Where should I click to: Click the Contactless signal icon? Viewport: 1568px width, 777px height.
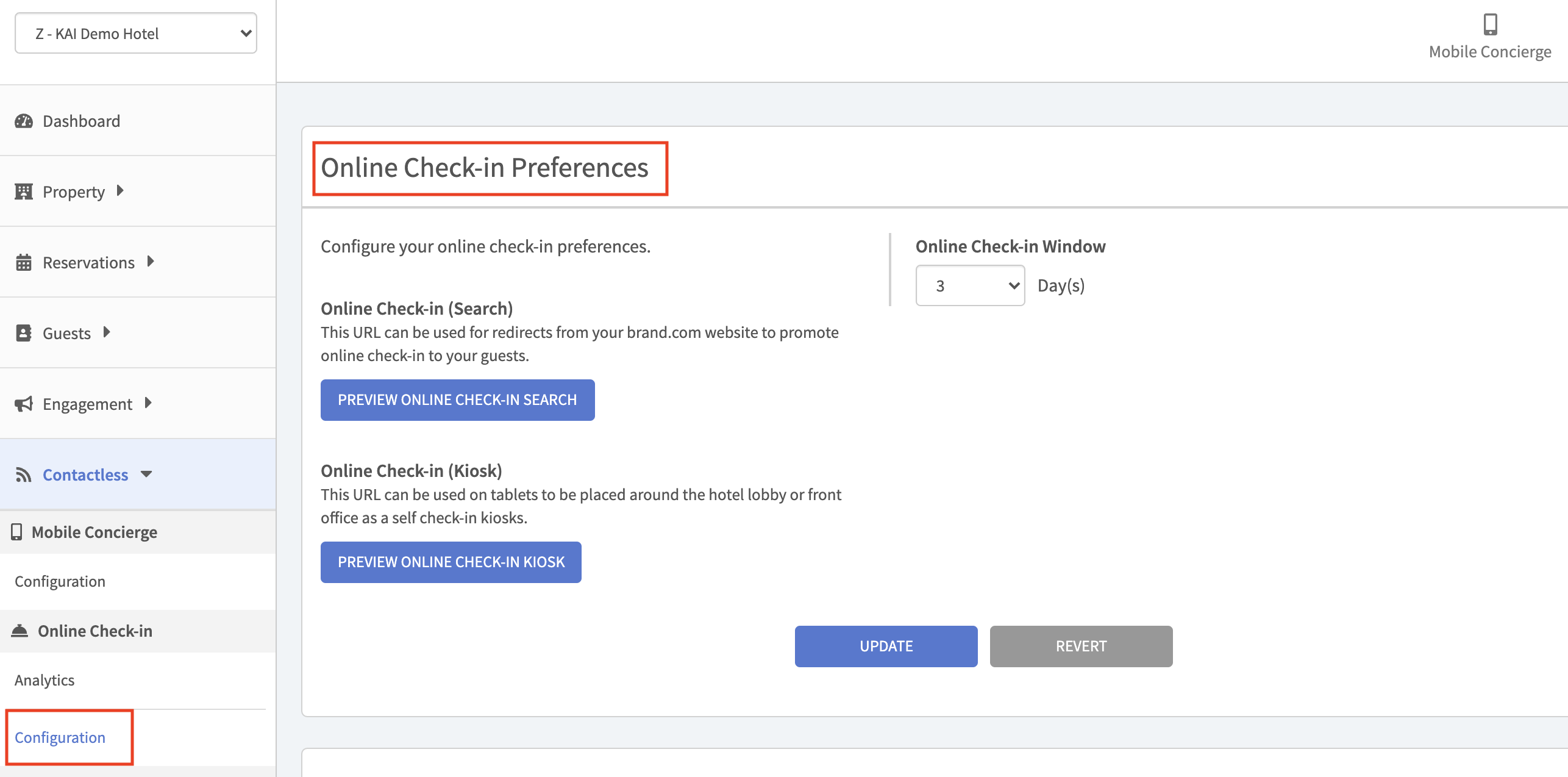(24, 474)
